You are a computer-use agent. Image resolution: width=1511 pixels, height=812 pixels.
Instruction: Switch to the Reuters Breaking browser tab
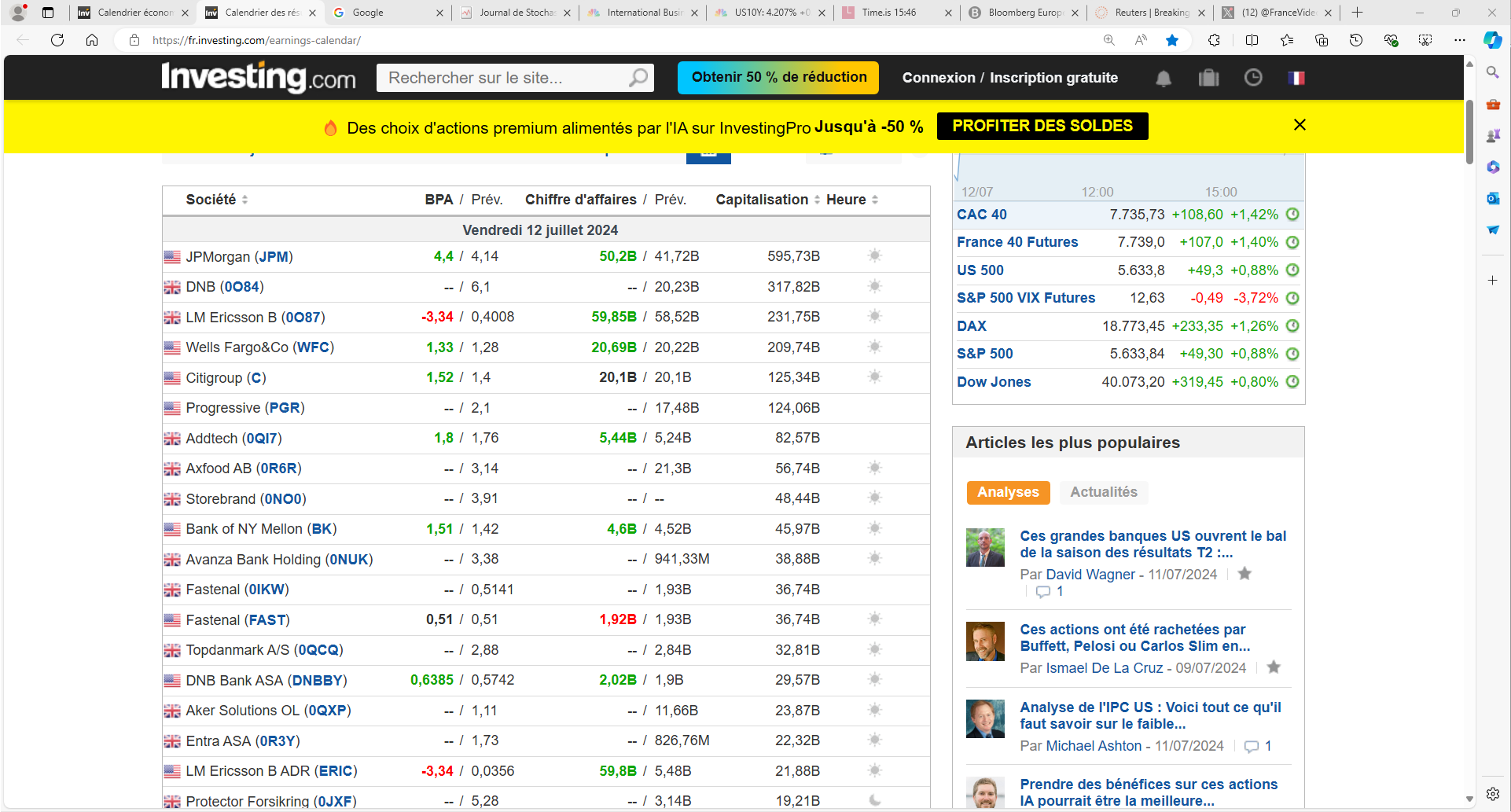pyautogui.click(x=1151, y=13)
